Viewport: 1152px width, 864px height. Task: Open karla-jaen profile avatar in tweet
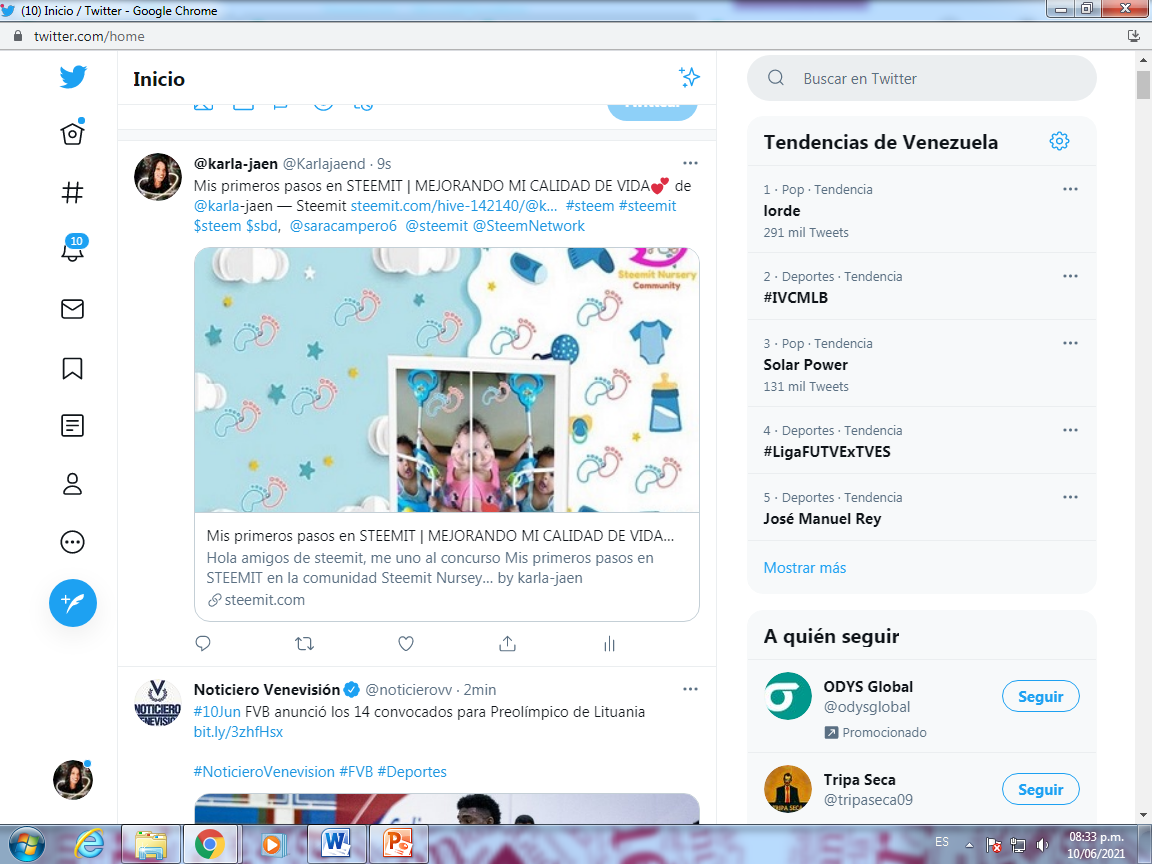(158, 177)
